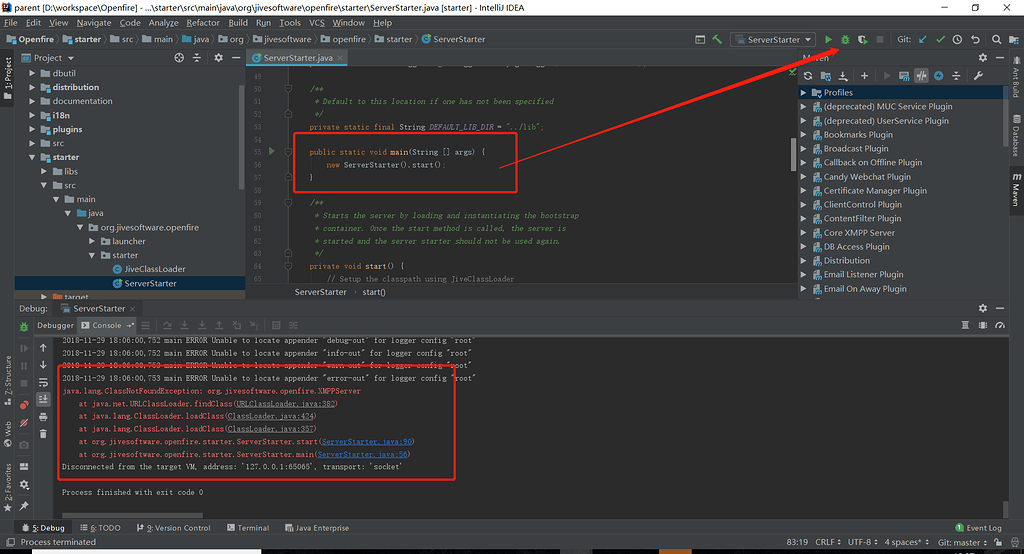Viewport: 1024px width, 554px height.
Task: Close the ServerStarter debug session tab
Action: (133, 309)
